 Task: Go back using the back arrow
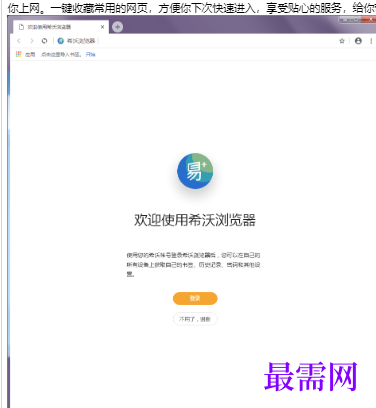[19, 41]
